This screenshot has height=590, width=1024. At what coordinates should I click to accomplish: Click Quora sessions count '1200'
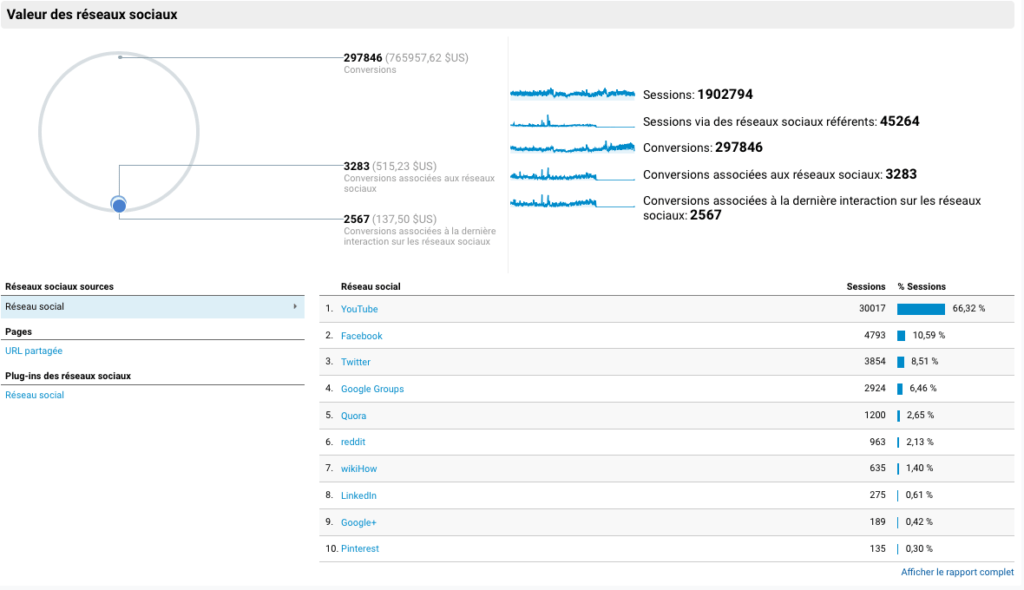tap(874, 415)
